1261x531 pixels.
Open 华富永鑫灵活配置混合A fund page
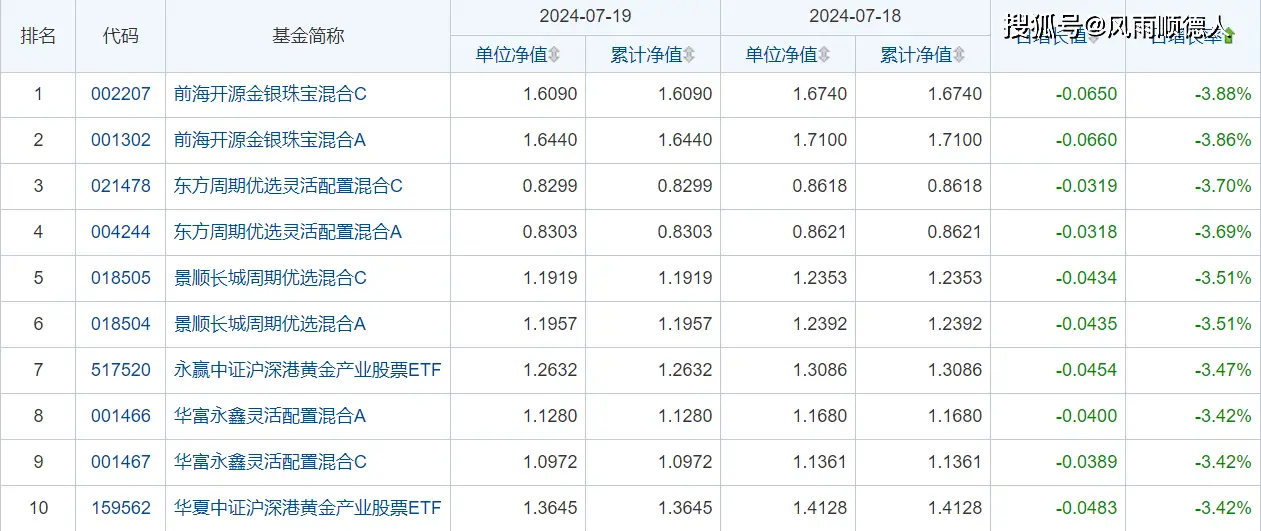tap(271, 416)
